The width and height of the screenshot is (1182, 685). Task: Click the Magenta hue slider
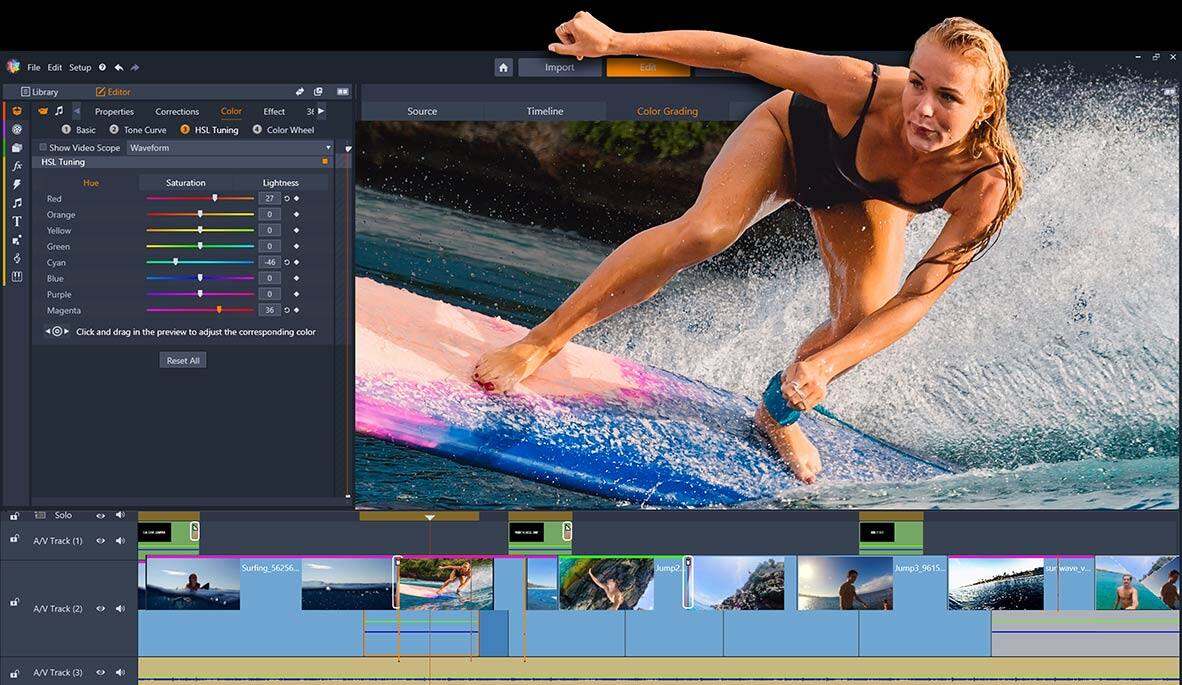coord(200,310)
